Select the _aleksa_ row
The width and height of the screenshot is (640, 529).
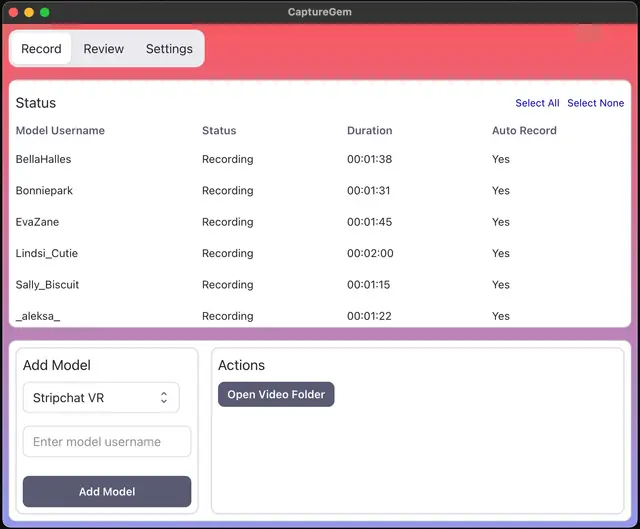(x=38, y=316)
